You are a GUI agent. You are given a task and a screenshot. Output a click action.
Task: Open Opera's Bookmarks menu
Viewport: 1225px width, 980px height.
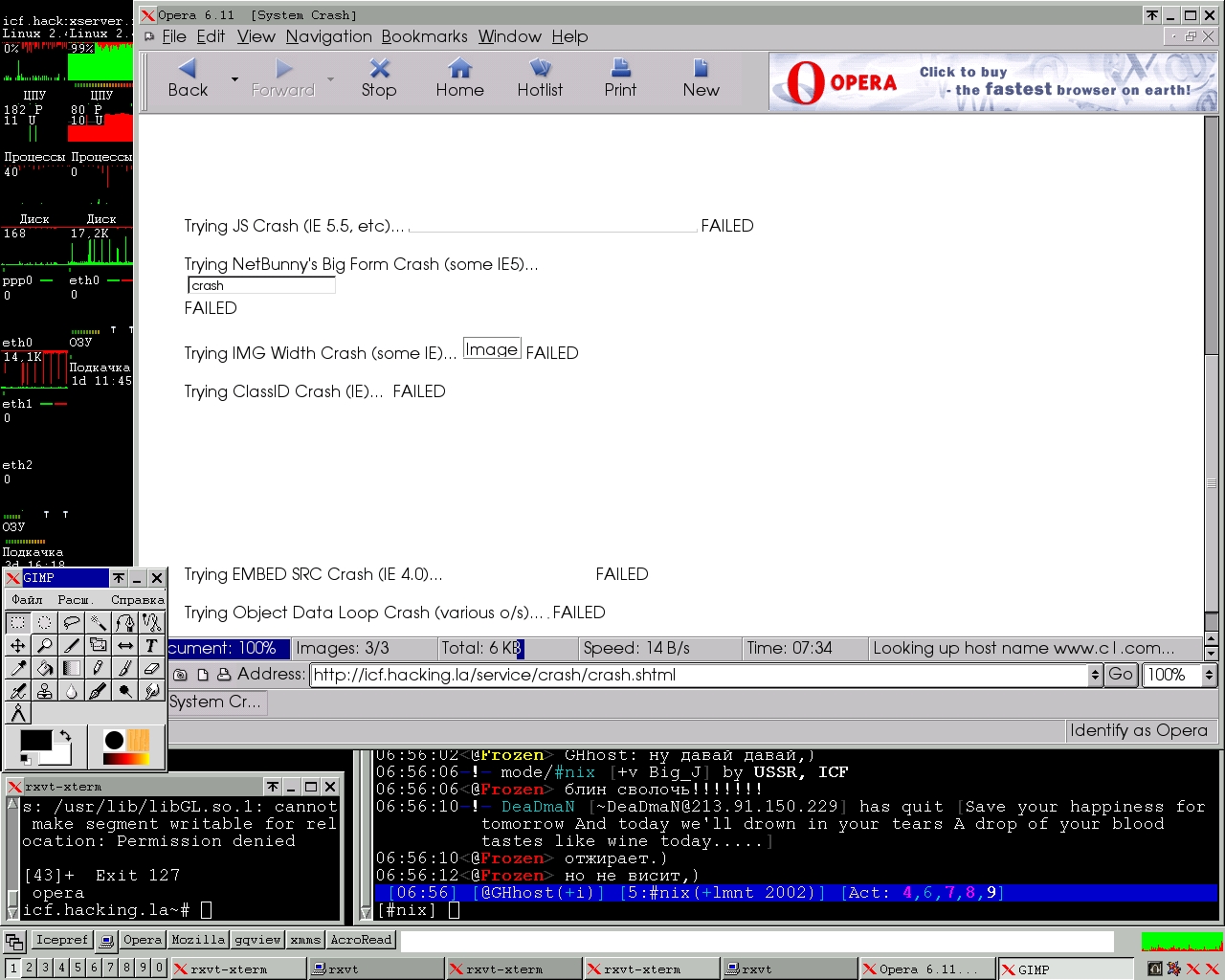coord(424,36)
